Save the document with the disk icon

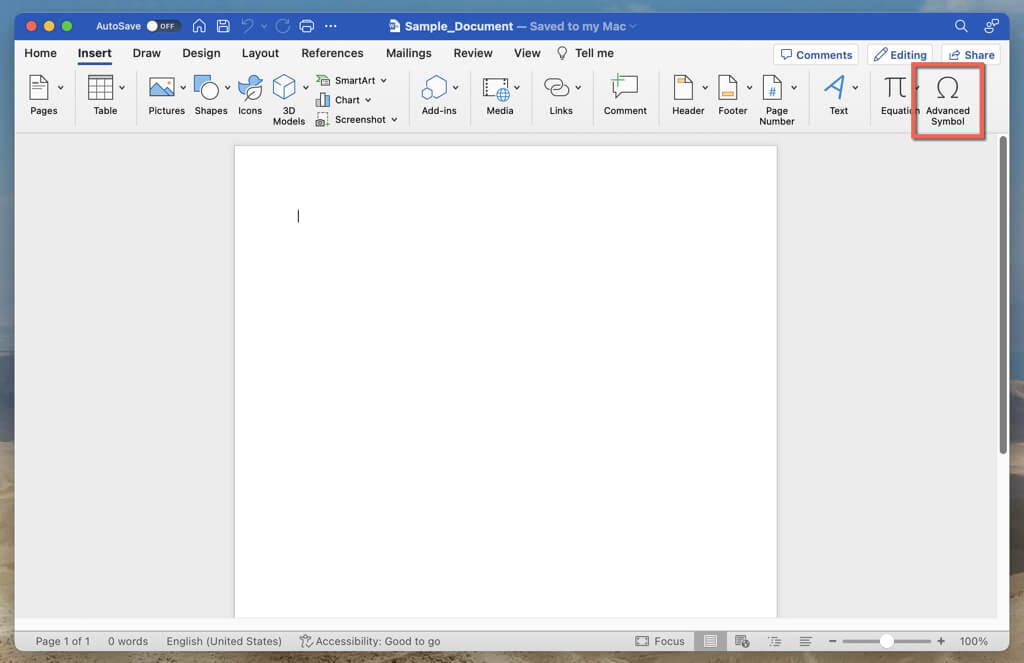(x=223, y=26)
